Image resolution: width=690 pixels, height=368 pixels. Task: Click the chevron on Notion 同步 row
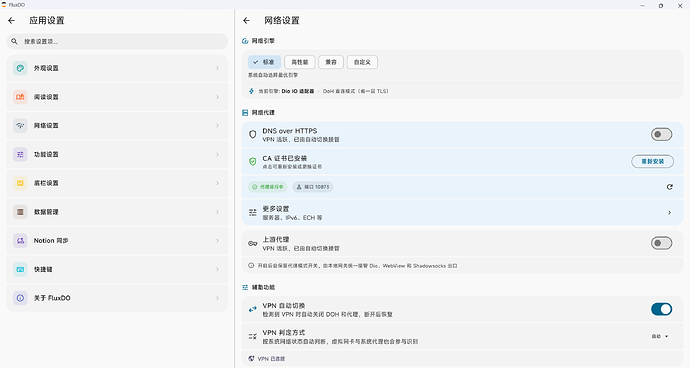click(x=217, y=241)
